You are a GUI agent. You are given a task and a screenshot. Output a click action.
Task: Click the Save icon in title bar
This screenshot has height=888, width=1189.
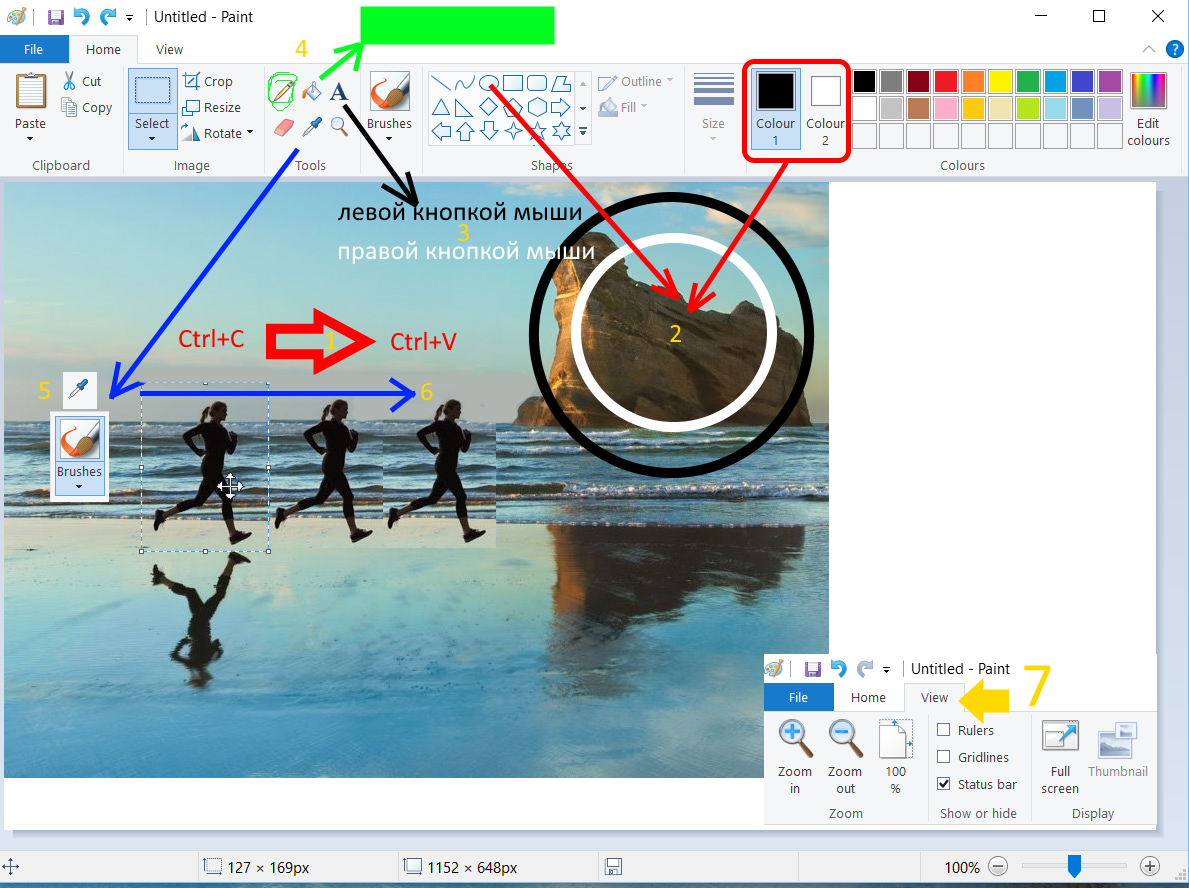(x=56, y=17)
